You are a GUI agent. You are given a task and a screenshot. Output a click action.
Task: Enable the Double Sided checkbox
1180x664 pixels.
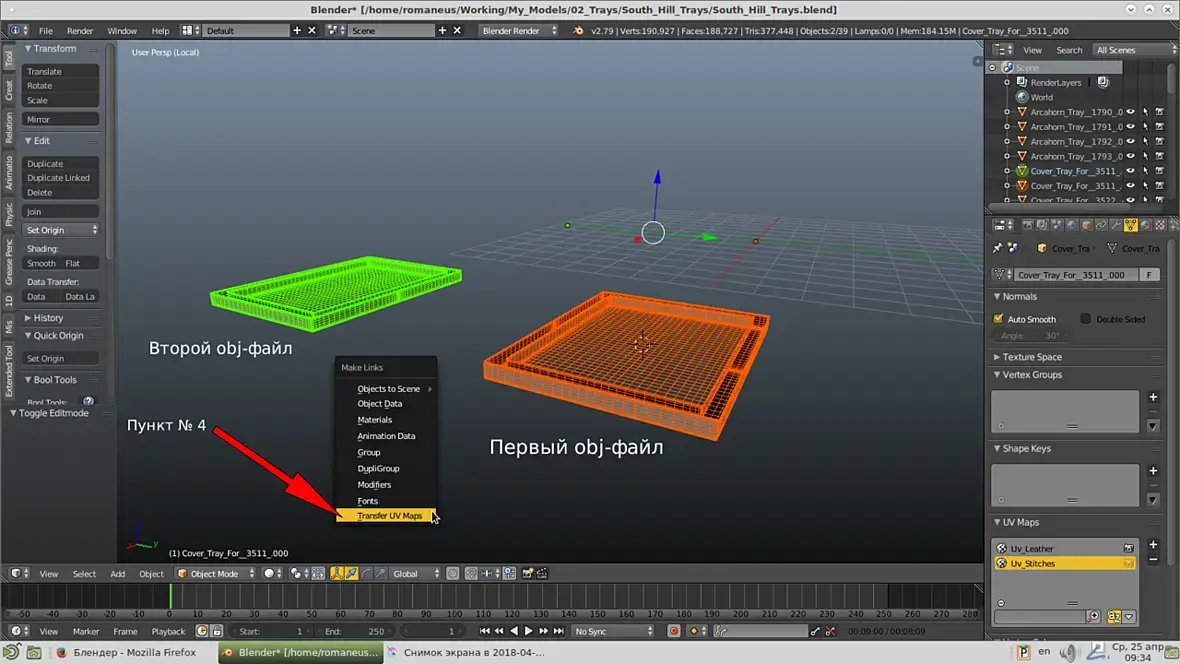coord(1085,318)
